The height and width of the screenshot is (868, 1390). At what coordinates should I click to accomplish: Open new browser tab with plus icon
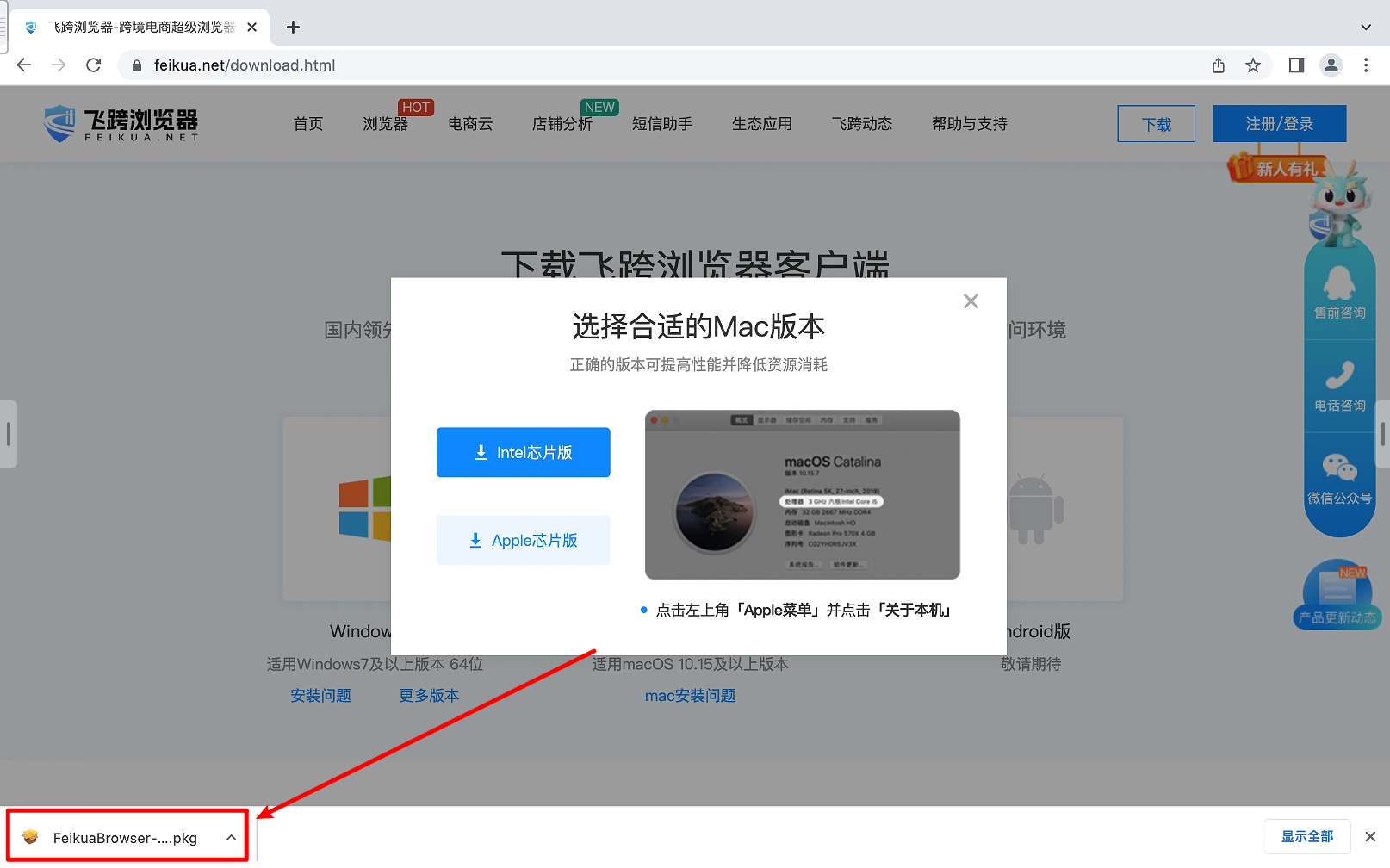293,28
